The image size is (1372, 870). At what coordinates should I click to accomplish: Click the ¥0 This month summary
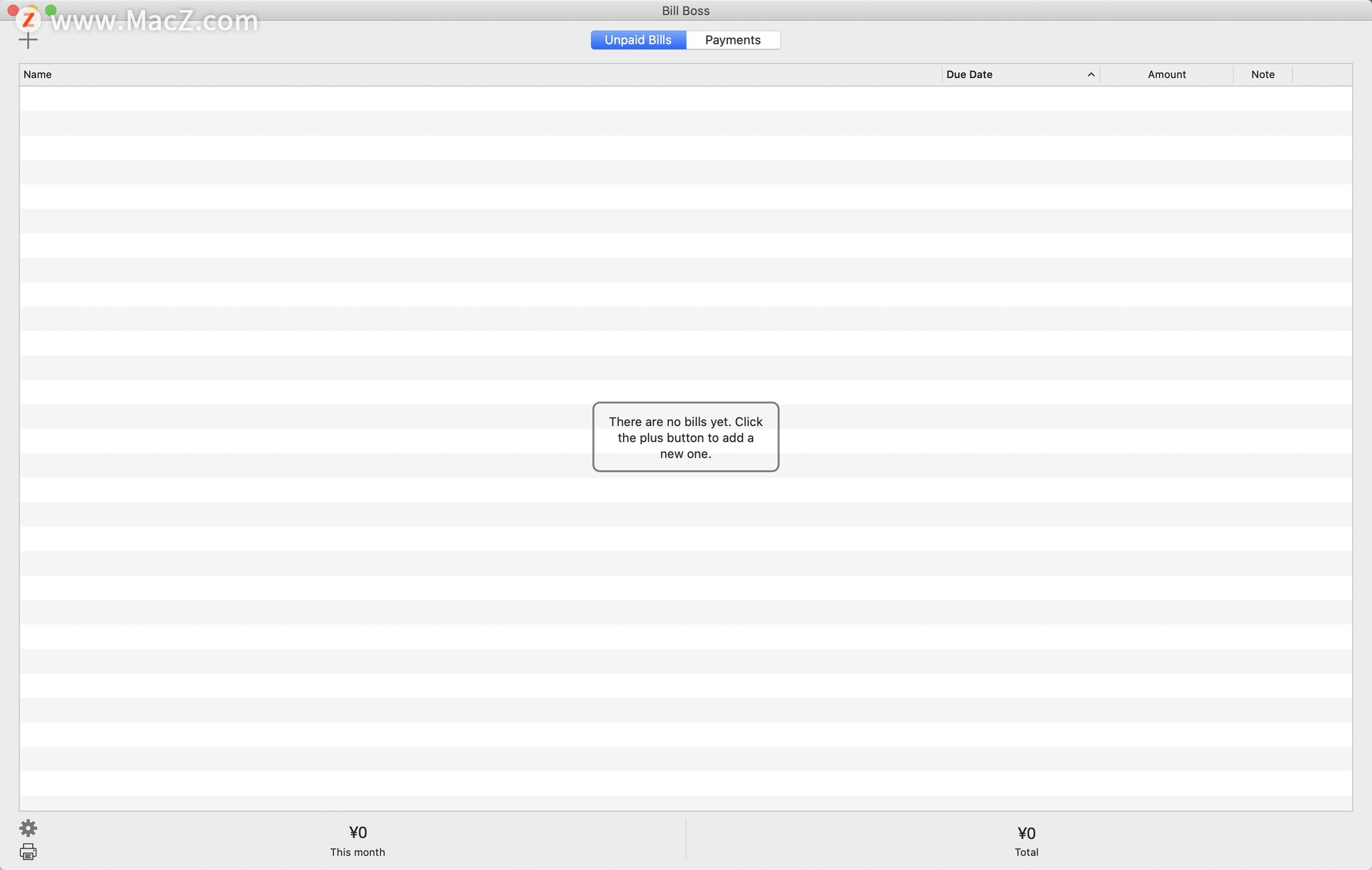tap(357, 839)
